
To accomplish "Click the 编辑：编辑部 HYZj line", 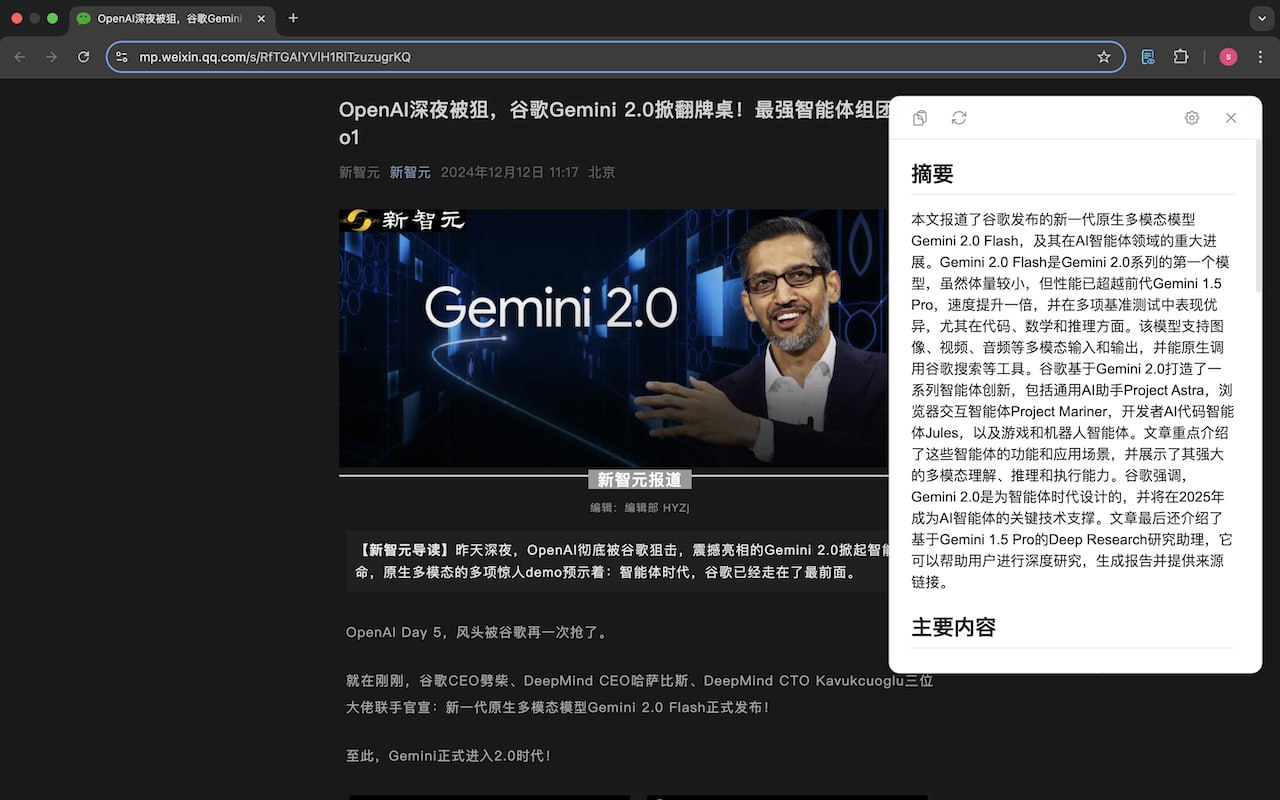I will (x=640, y=507).
